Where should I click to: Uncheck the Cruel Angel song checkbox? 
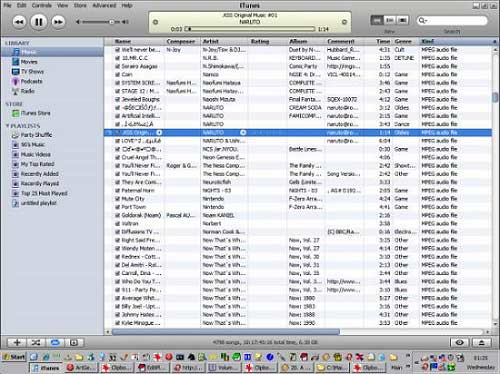click(x=117, y=157)
